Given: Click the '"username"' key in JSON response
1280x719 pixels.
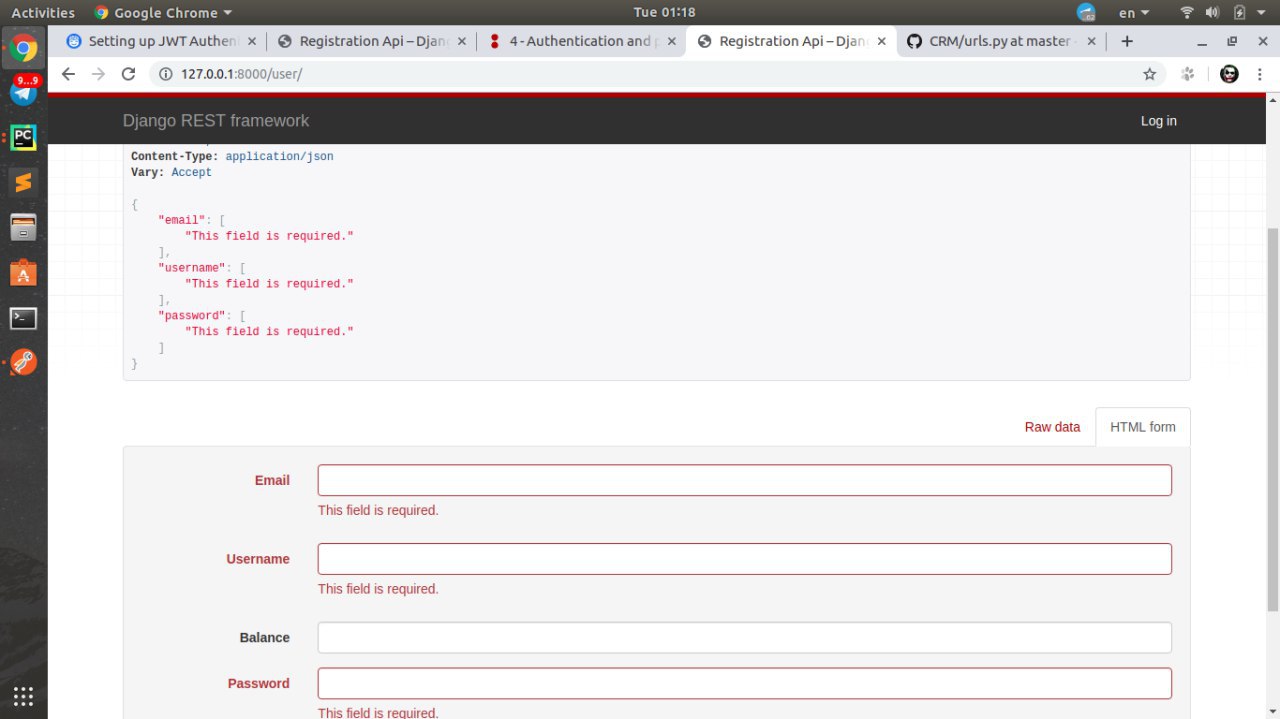Looking at the screenshot, I should coord(192,268).
